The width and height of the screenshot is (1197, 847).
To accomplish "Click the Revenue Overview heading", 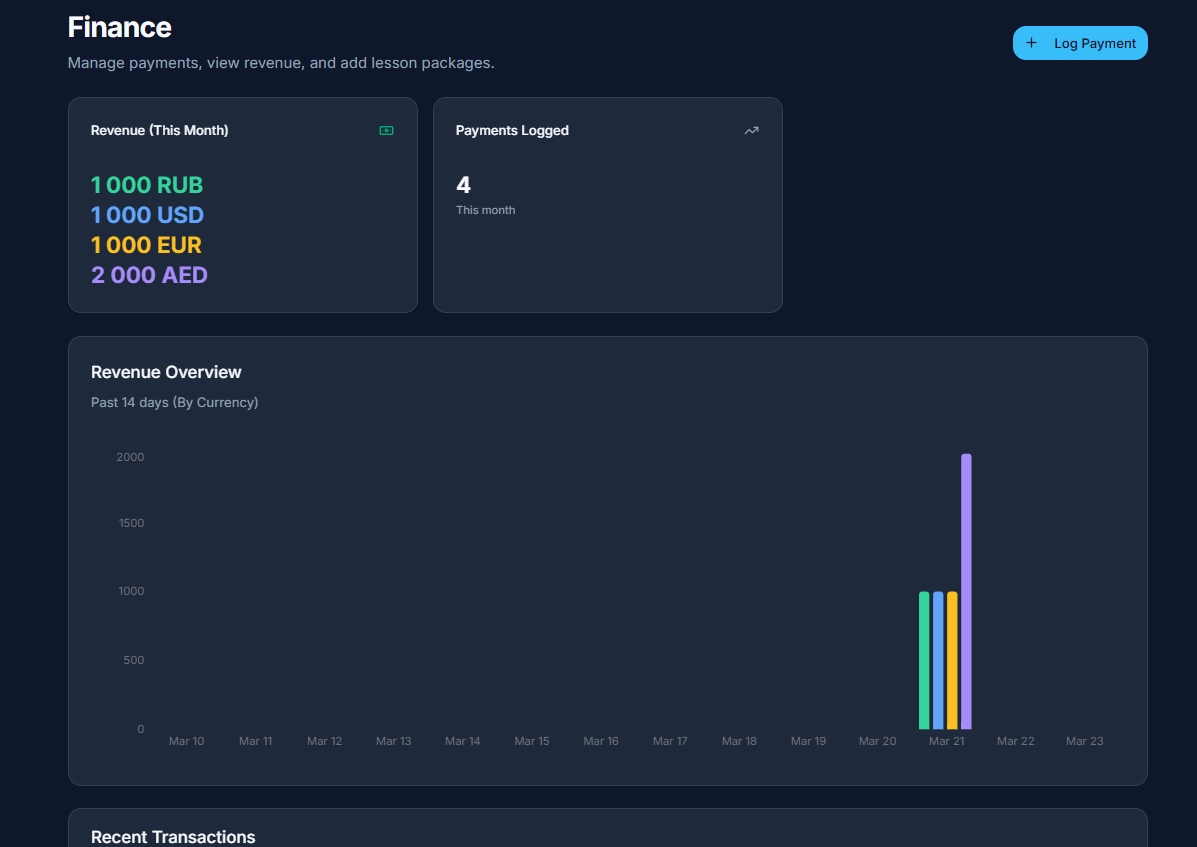I will point(166,371).
